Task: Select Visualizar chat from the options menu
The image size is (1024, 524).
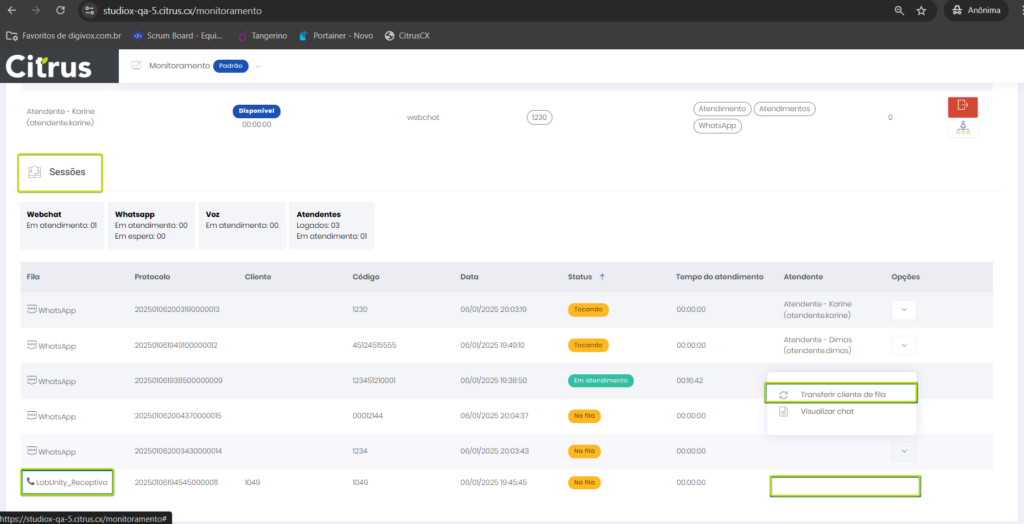Action: click(x=826, y=411)
